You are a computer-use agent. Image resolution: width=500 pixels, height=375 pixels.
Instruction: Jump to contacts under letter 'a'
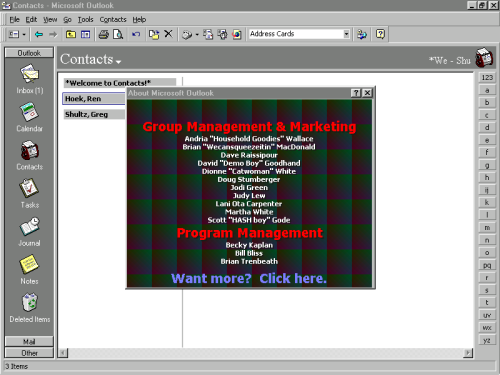(x=487, y=90)
